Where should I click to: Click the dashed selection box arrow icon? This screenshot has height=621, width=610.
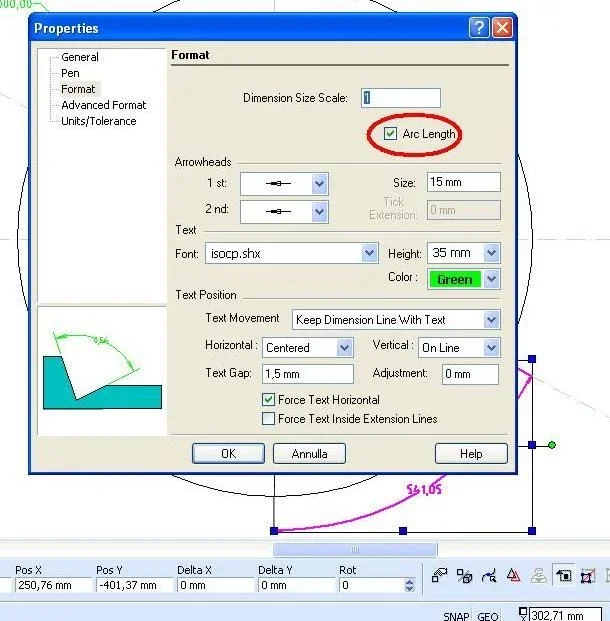564,575
